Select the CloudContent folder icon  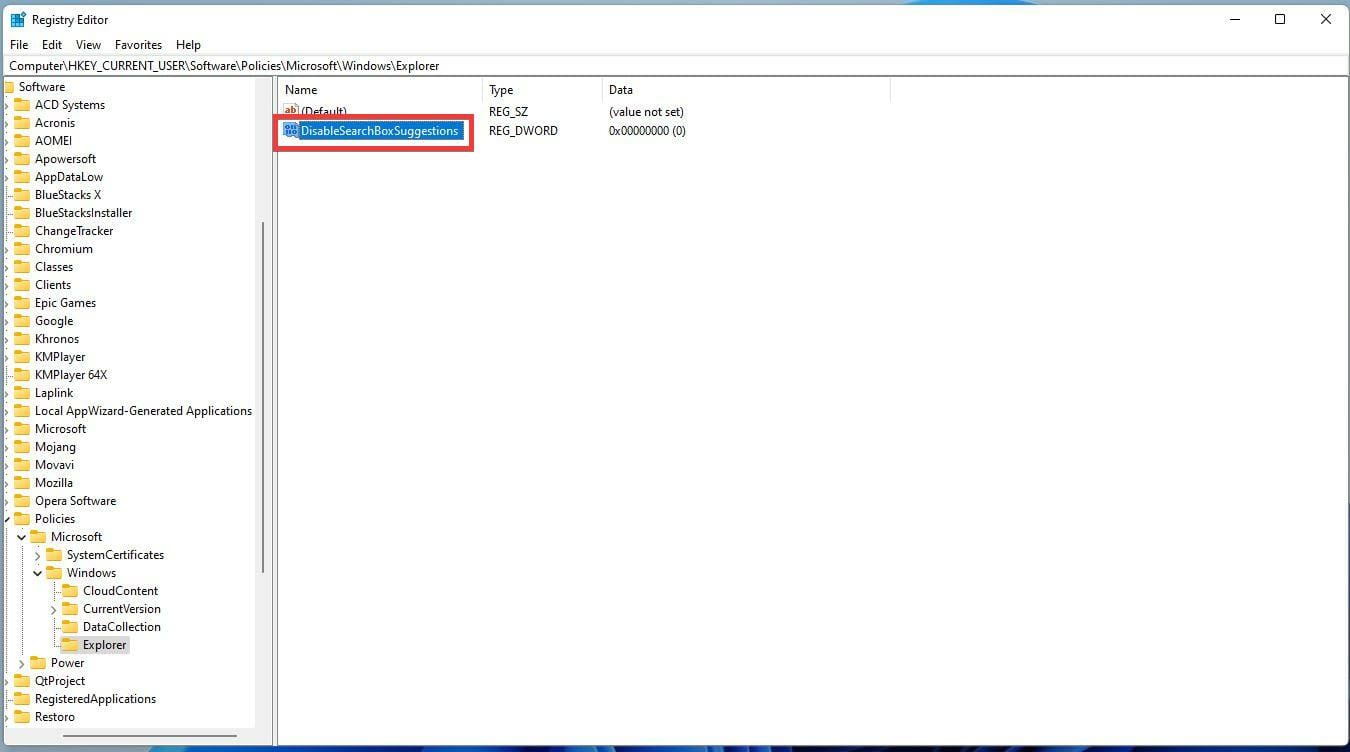point(72,590)
